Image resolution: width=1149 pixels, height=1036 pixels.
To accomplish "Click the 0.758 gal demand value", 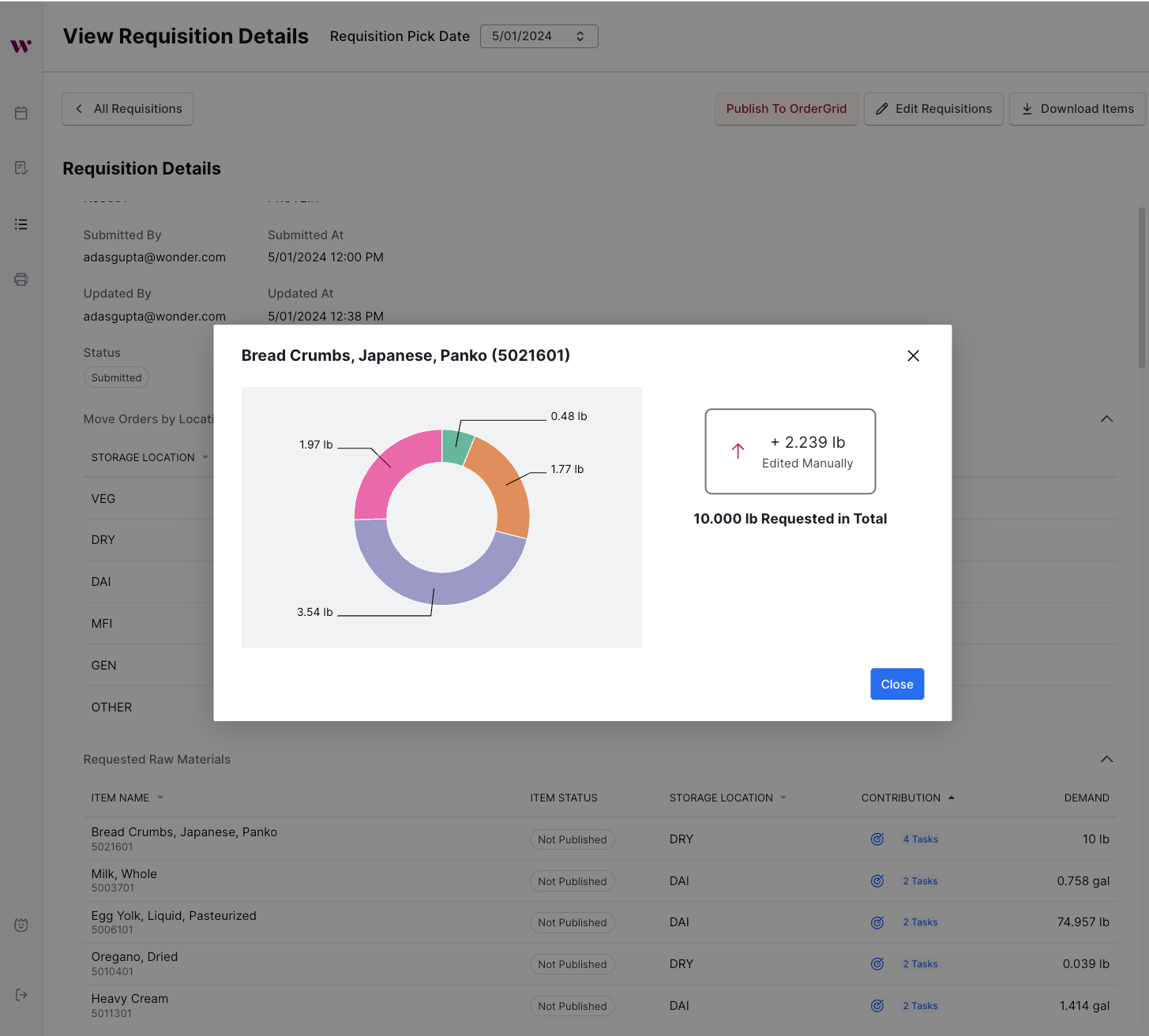I will 1083,881.
